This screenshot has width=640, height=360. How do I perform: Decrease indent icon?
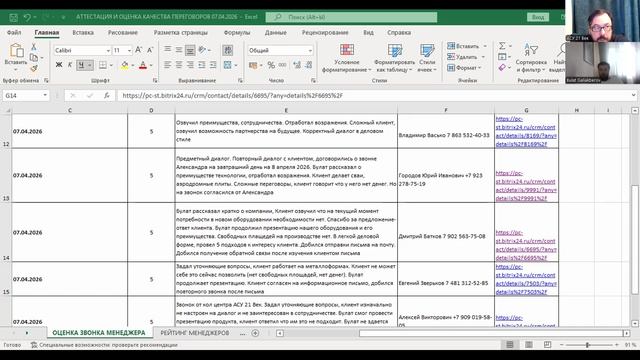[x=202, y=65]
